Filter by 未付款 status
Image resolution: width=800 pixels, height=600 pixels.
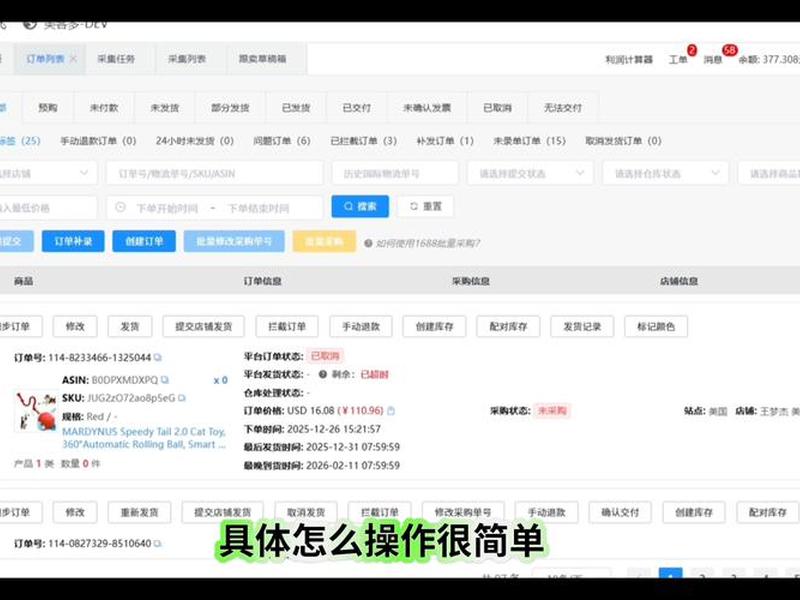click(x=104, y=108)
